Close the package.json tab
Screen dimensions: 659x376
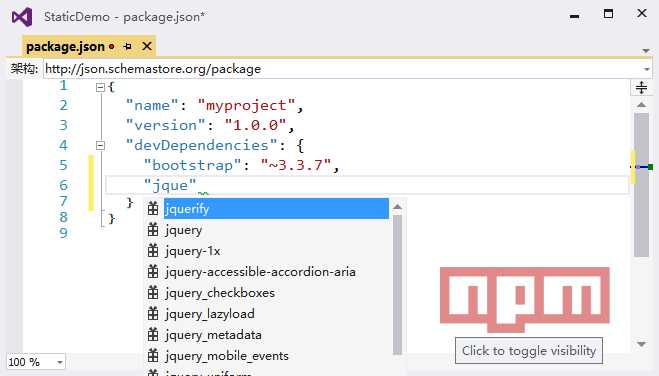coord(147,46)
